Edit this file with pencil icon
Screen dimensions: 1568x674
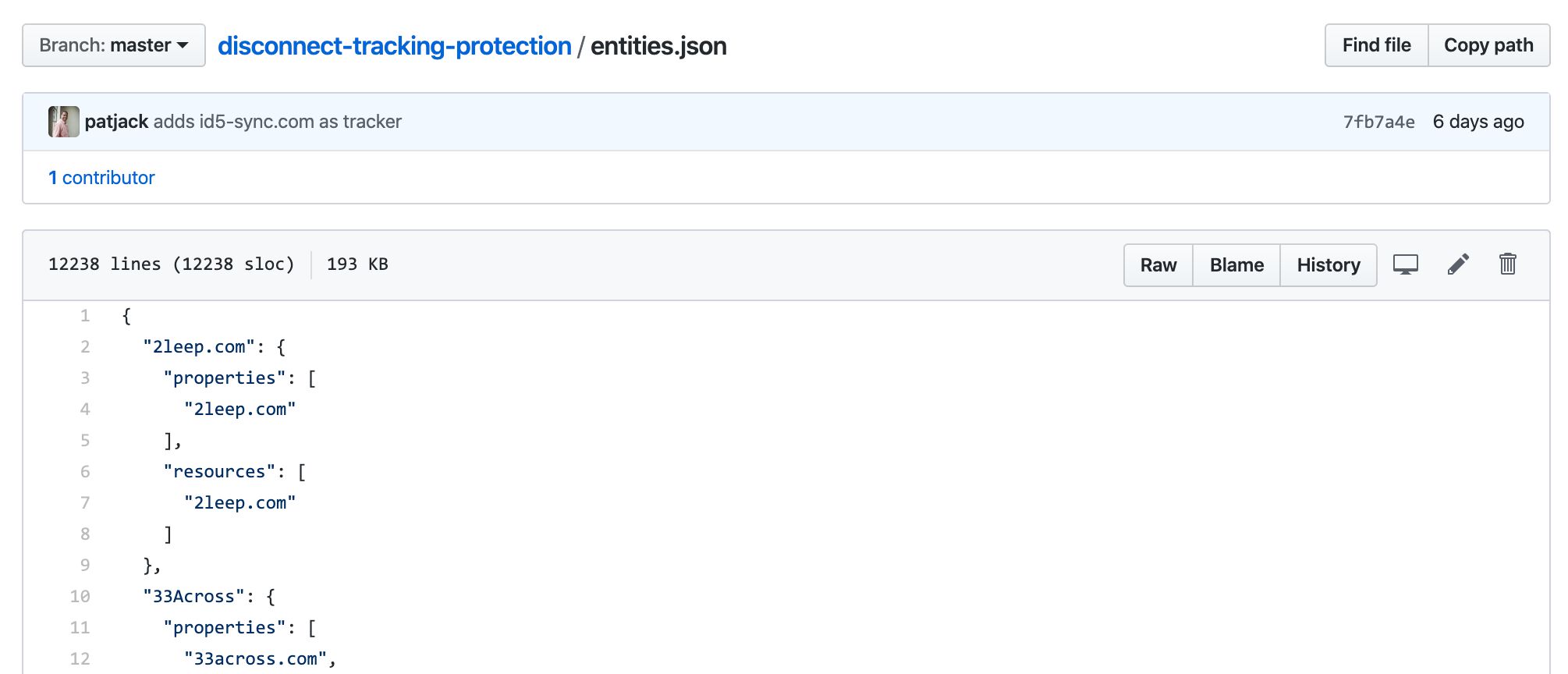(1458, 264)
